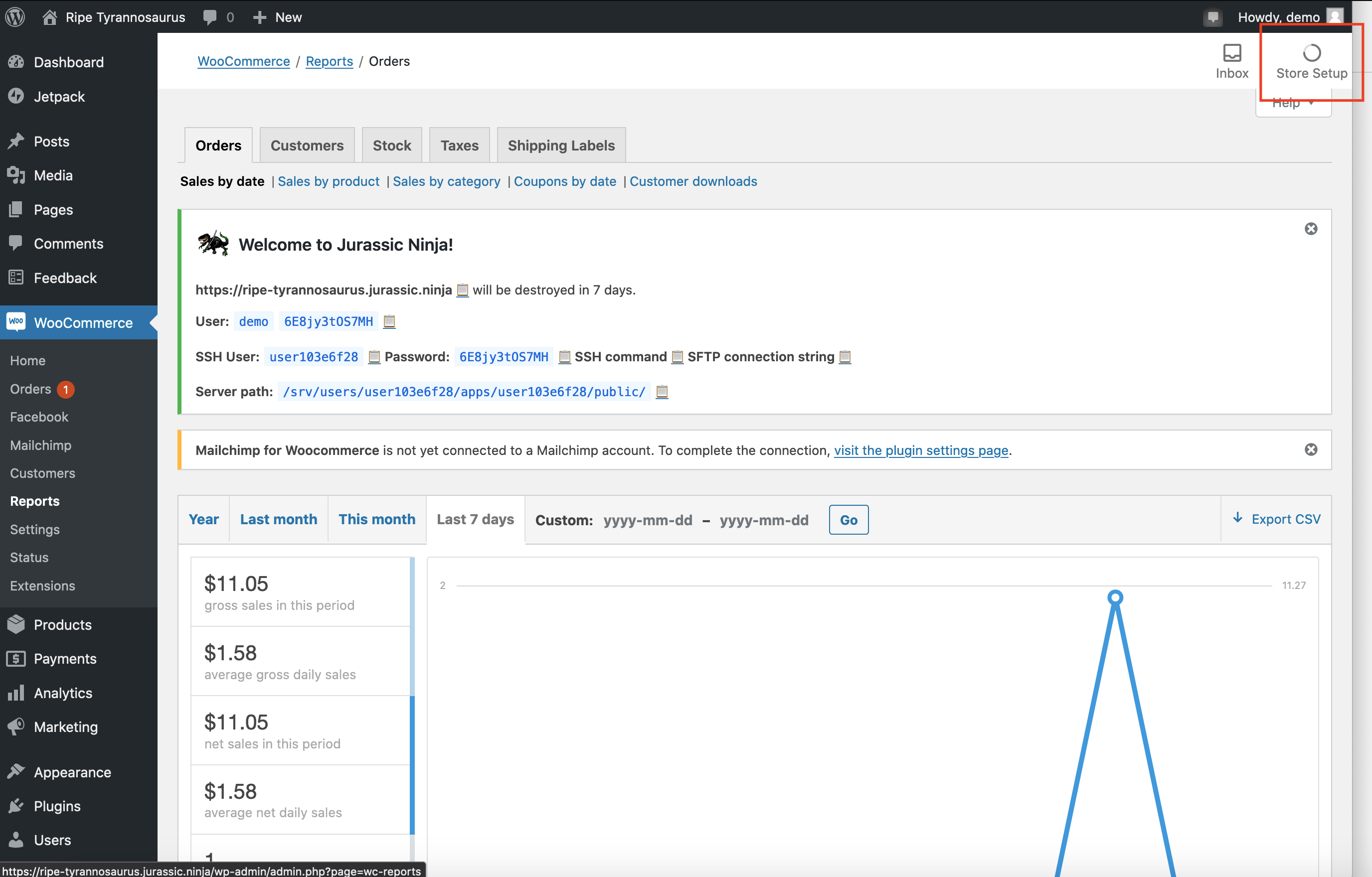Open Posts in the sidebar

(x=79, y=141)
